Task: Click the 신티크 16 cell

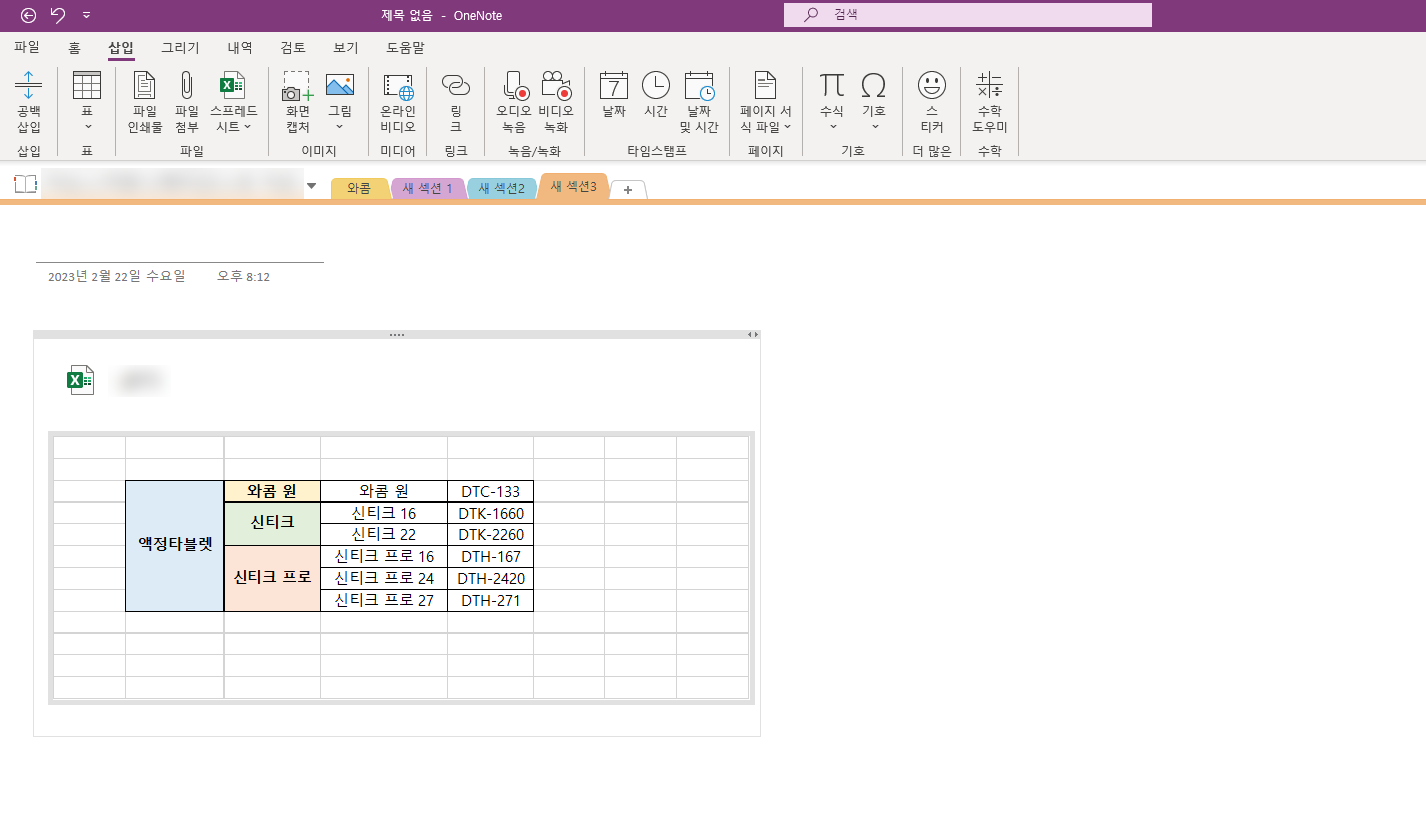Action: [384, 513]
